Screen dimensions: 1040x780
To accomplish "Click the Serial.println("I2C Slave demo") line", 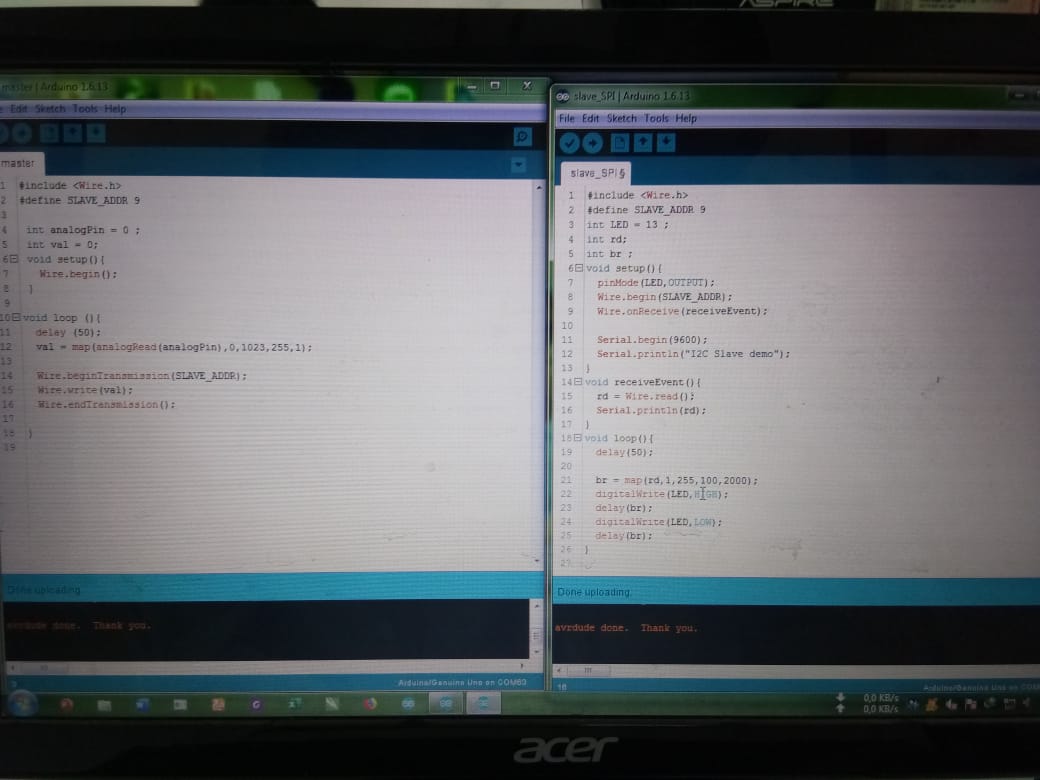I will [x=693, y=354].
